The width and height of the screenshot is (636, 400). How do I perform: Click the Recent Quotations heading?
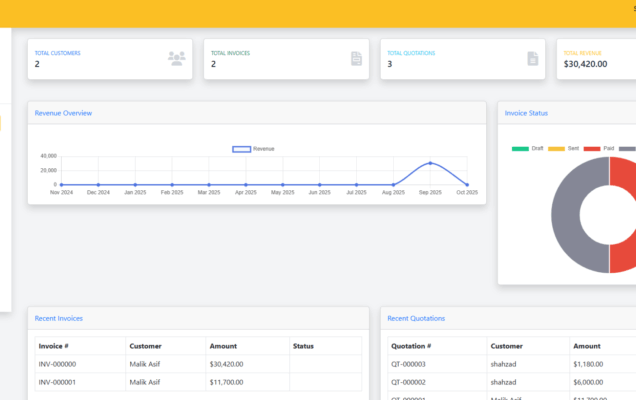tap(416, 318)
